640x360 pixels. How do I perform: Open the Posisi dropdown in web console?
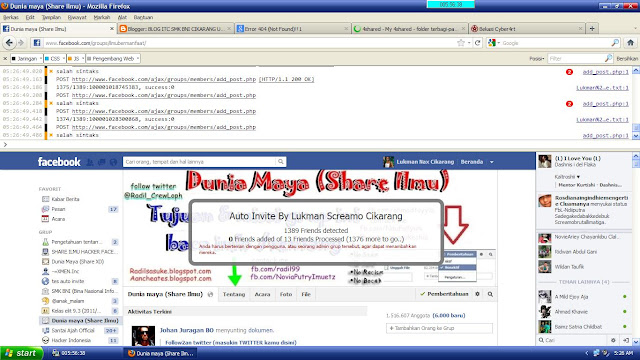536,59
